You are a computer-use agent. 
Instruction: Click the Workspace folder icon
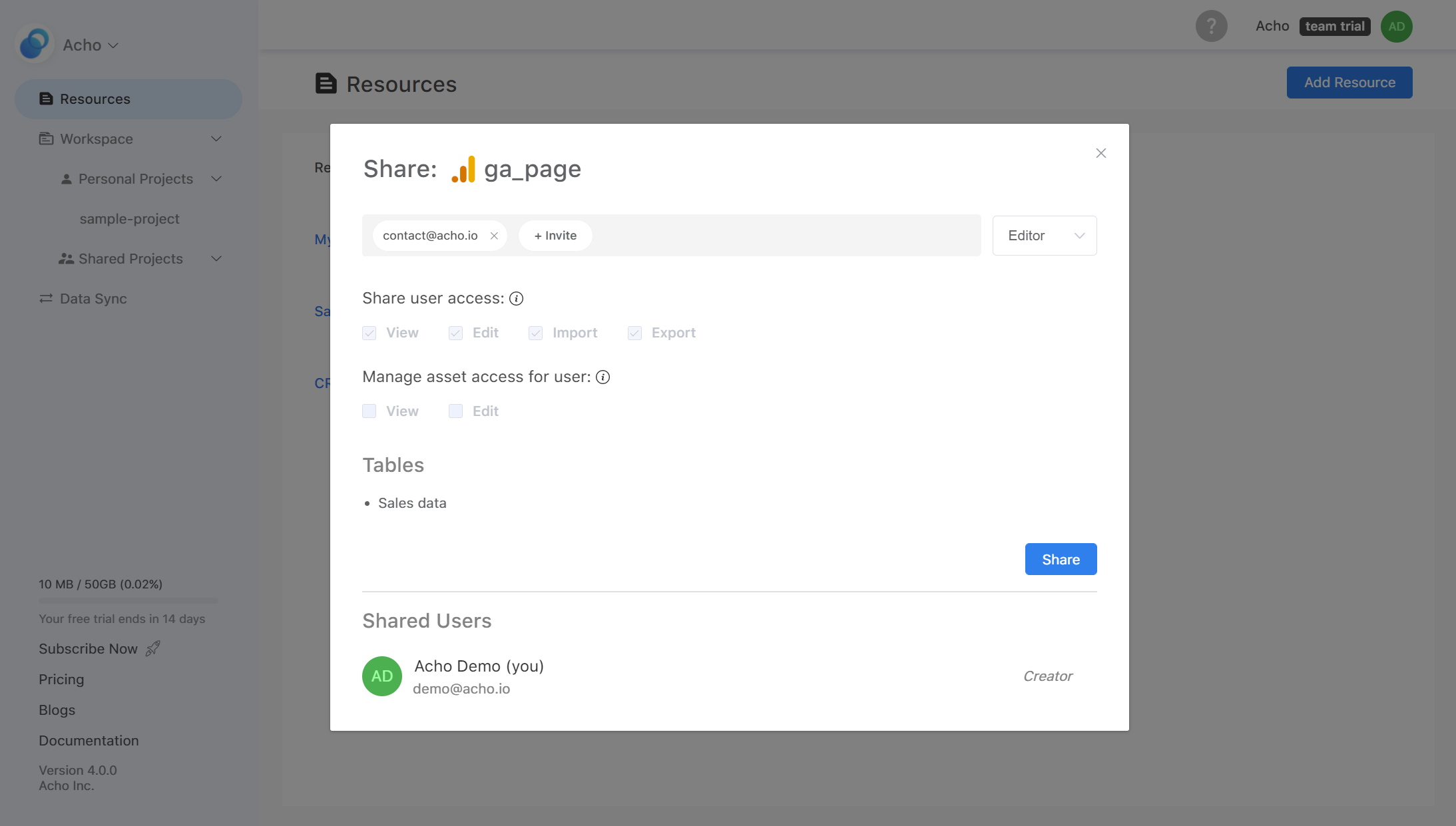[46, 138]
